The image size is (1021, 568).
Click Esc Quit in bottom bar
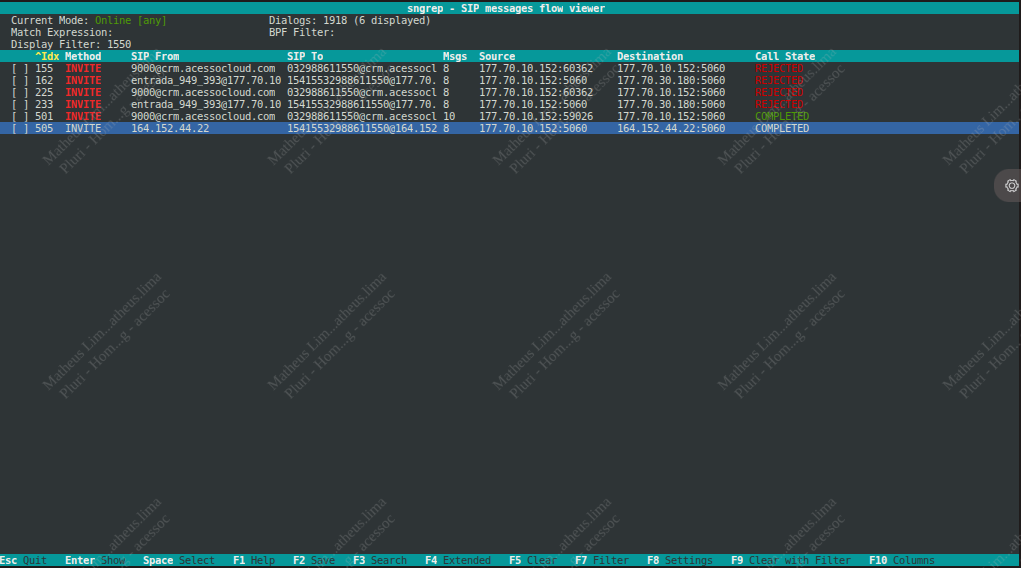click(23, 561)
